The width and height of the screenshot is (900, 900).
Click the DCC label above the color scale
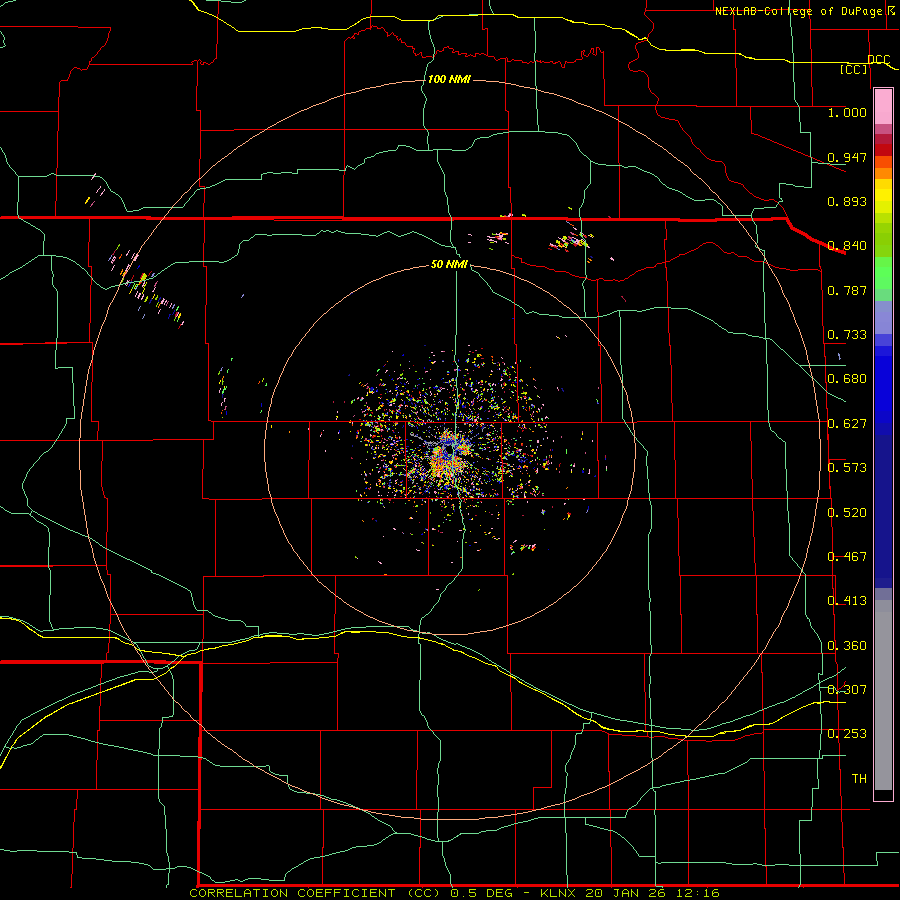pyautogui.click(x=878, y=60)
